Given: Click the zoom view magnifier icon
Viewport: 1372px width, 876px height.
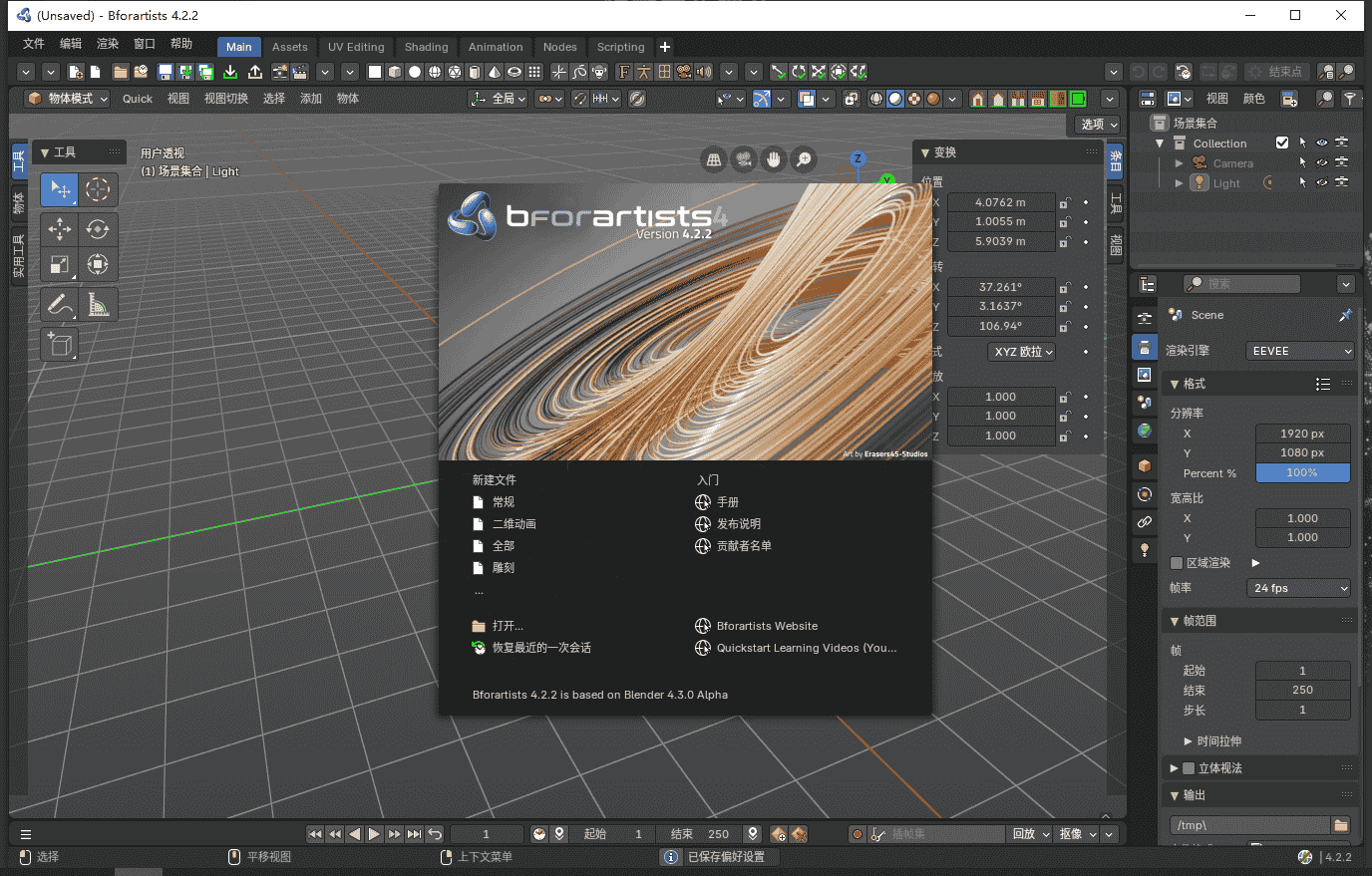Looking at the screenshot, I should (804, 159).
